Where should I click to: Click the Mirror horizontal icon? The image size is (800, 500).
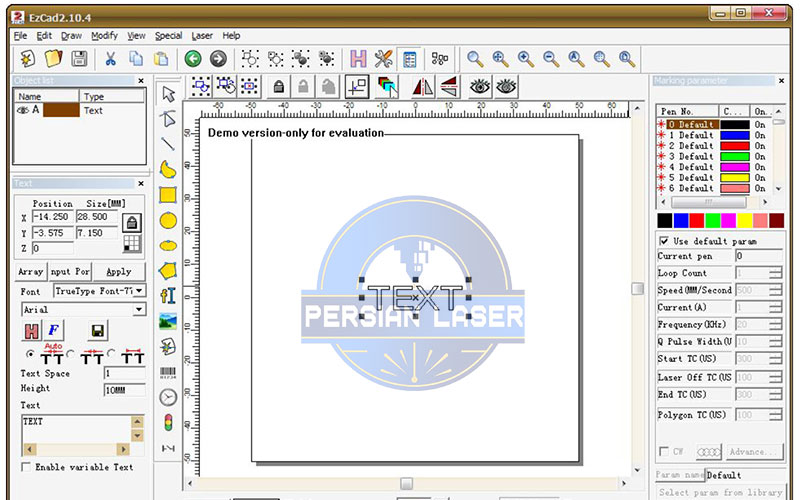click(423, 87)
